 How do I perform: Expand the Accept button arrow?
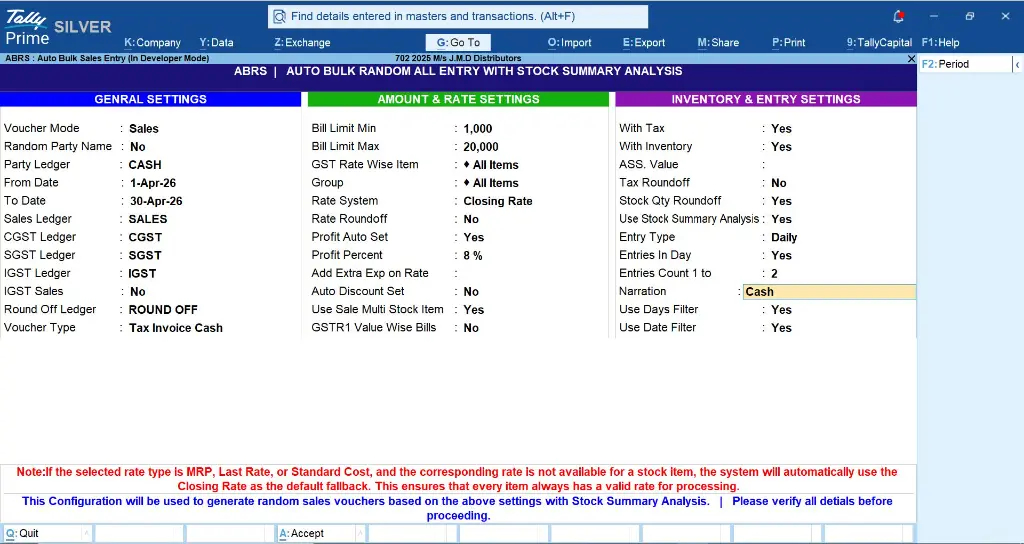[360, 534]
